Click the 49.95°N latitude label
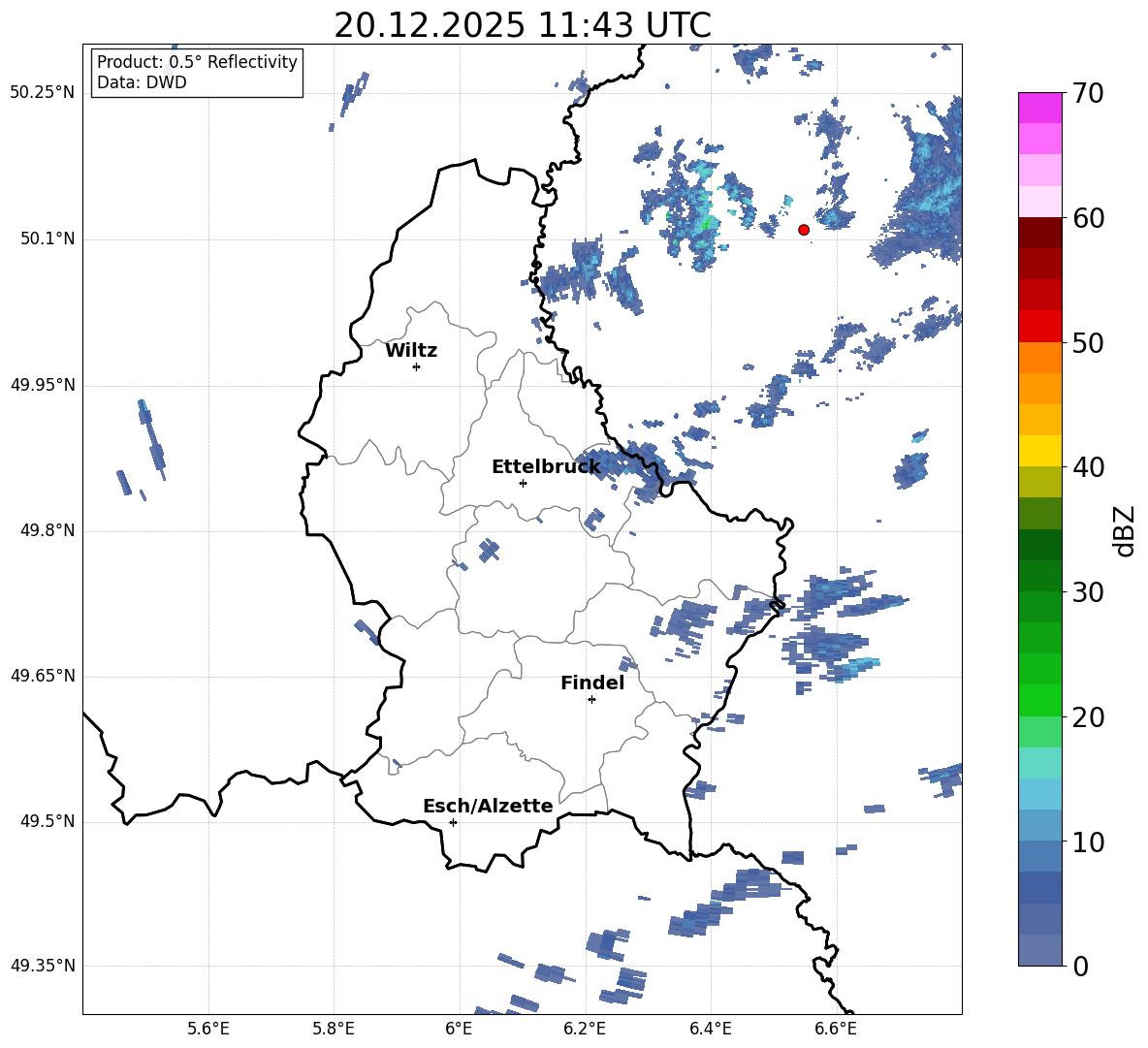The width and height of the screenshot is (1148, 1048). coord(43,384)
